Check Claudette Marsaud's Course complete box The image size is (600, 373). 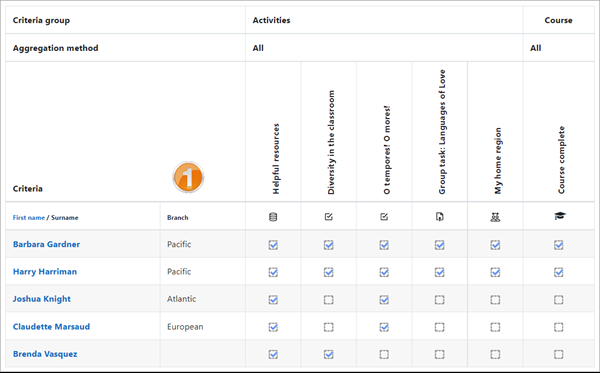(x=559, y=327)
